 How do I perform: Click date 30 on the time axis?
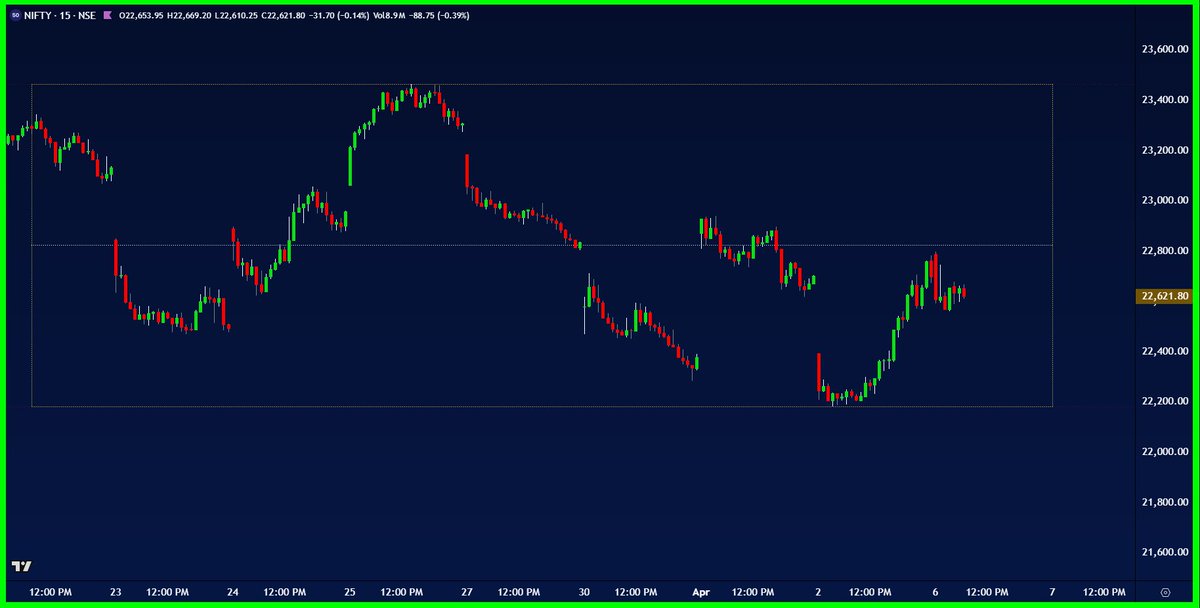[x=584, y=593]
